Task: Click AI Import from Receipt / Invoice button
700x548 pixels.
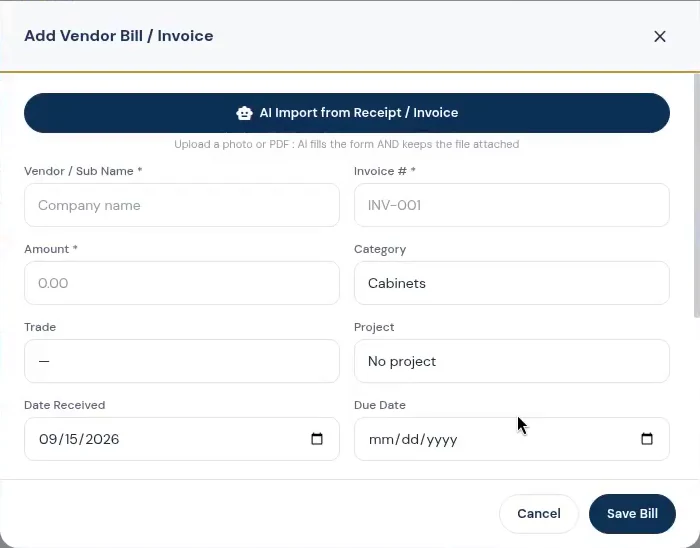Action: 347,113
